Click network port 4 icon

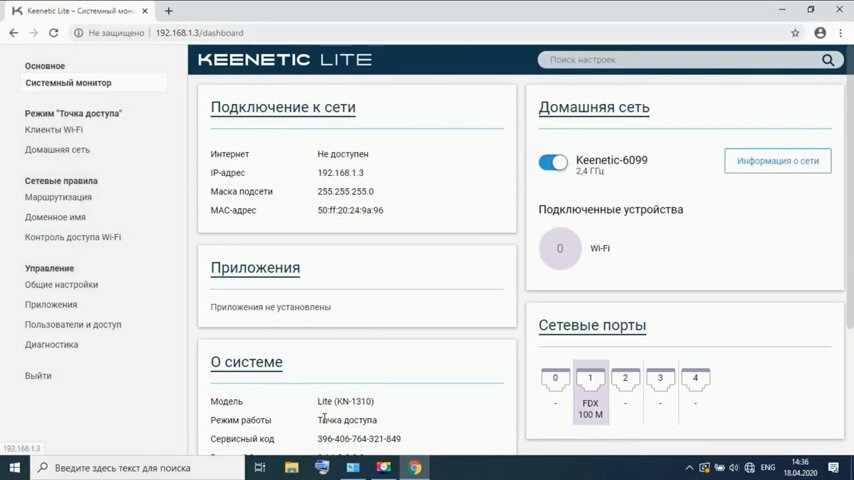tap(696, 379)
